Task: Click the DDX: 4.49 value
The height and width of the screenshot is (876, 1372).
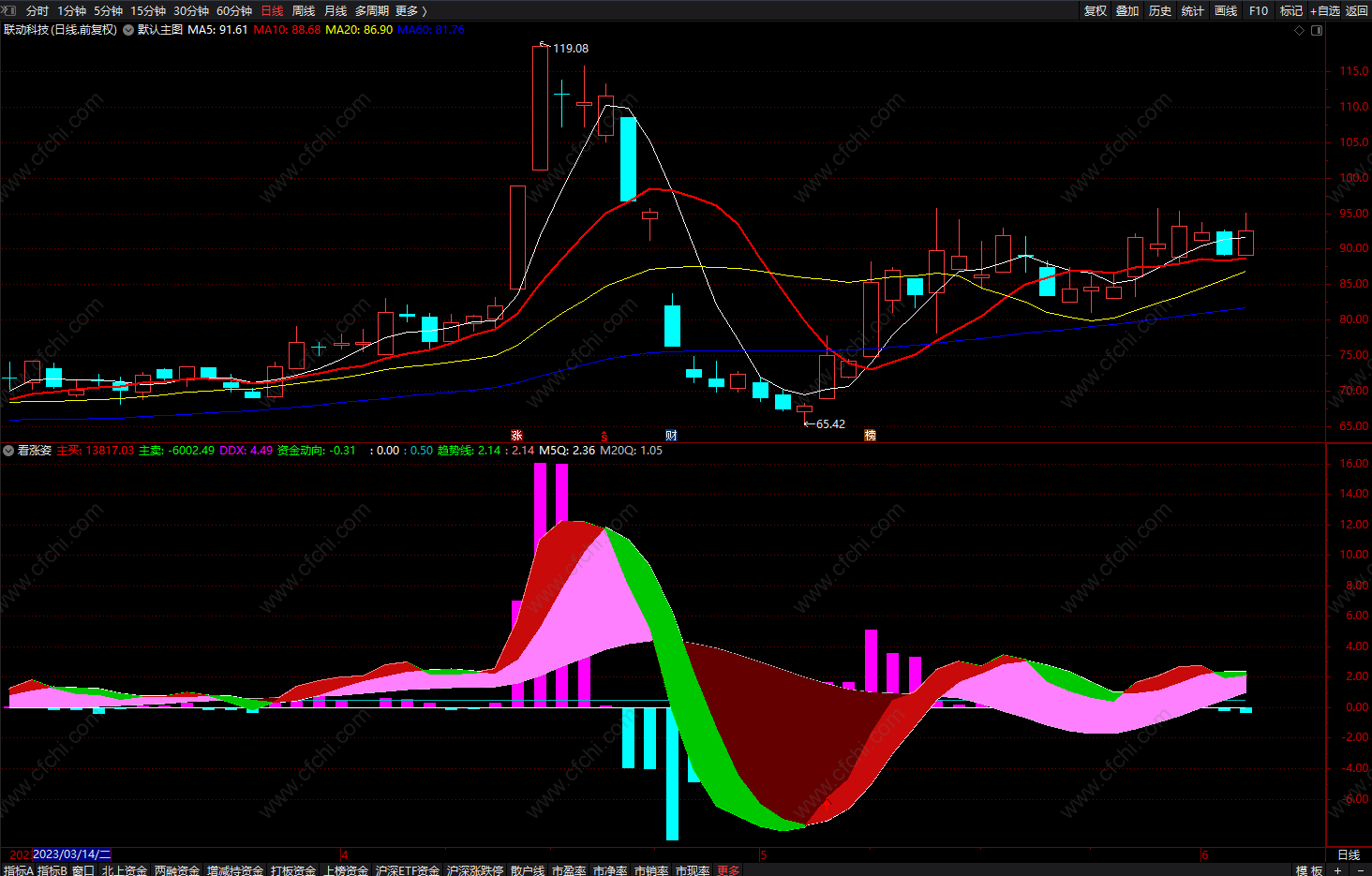Action: coord(246,451)
